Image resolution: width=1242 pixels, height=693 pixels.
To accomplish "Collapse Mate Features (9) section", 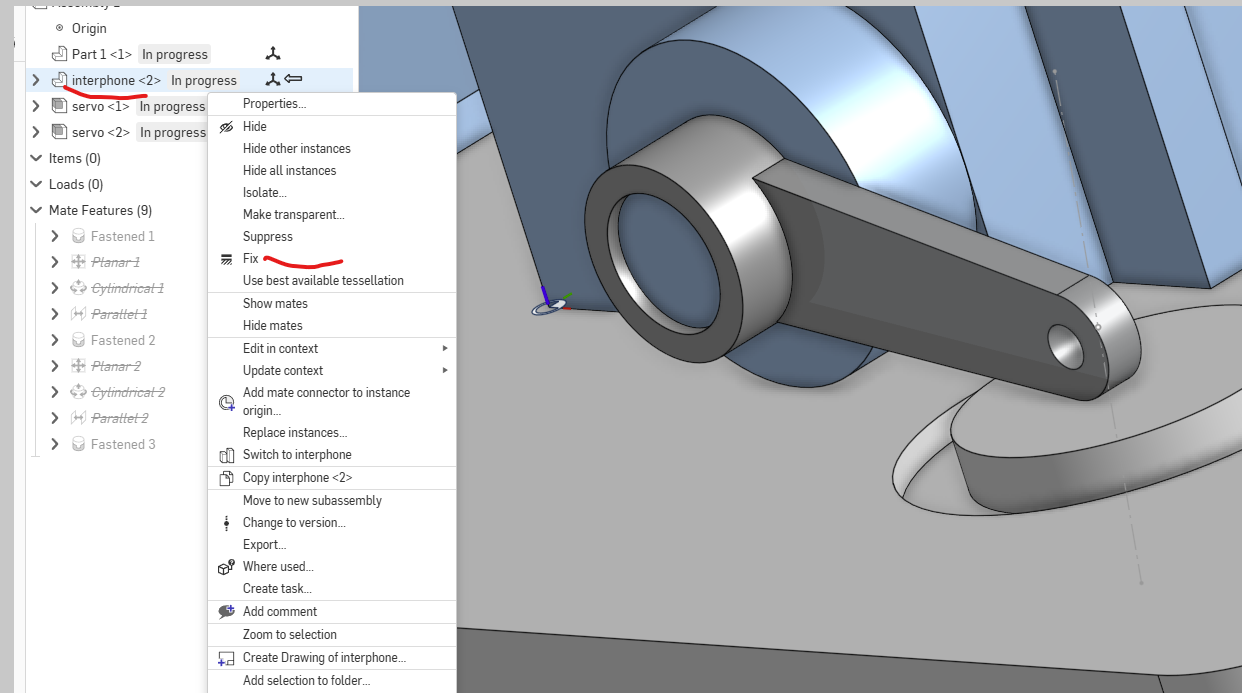I will click(36, 210).
